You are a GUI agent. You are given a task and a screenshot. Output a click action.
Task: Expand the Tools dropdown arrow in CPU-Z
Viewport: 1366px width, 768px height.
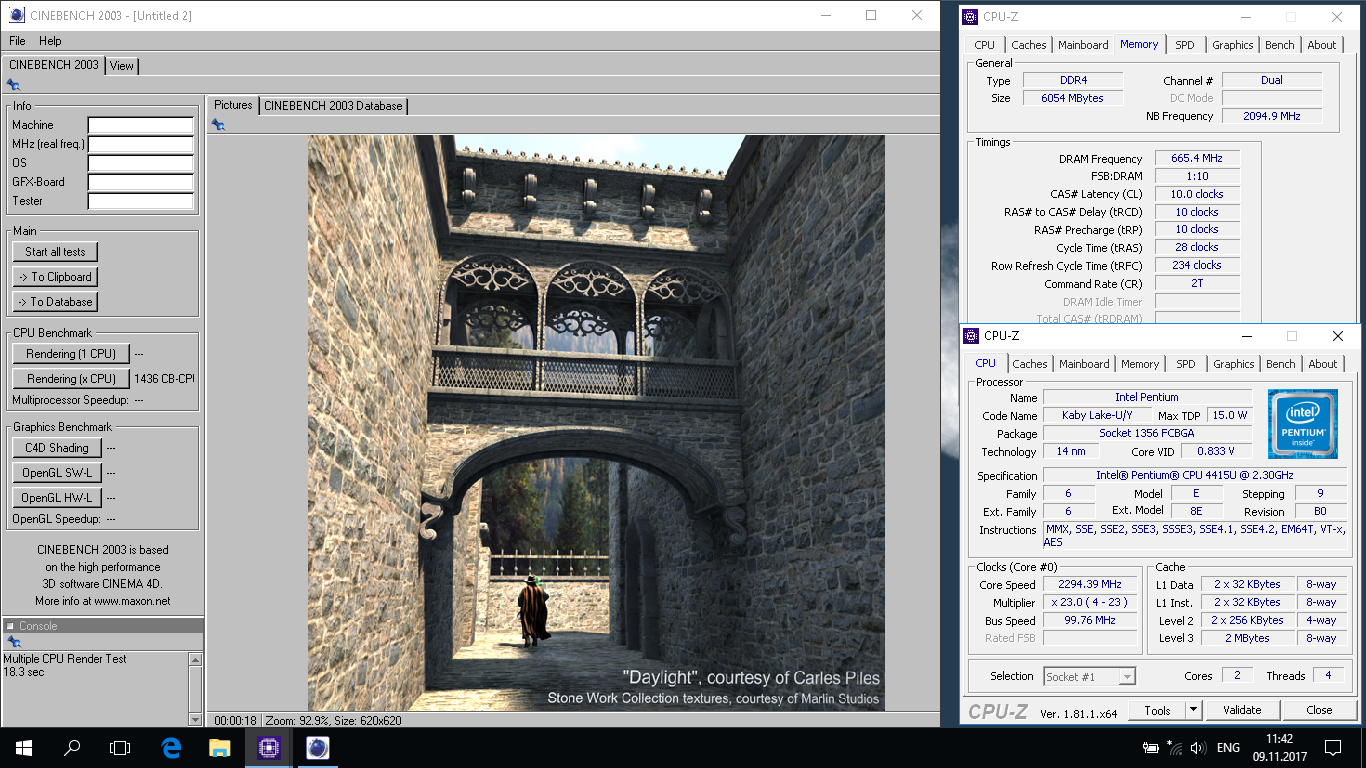pos(1193,710)
